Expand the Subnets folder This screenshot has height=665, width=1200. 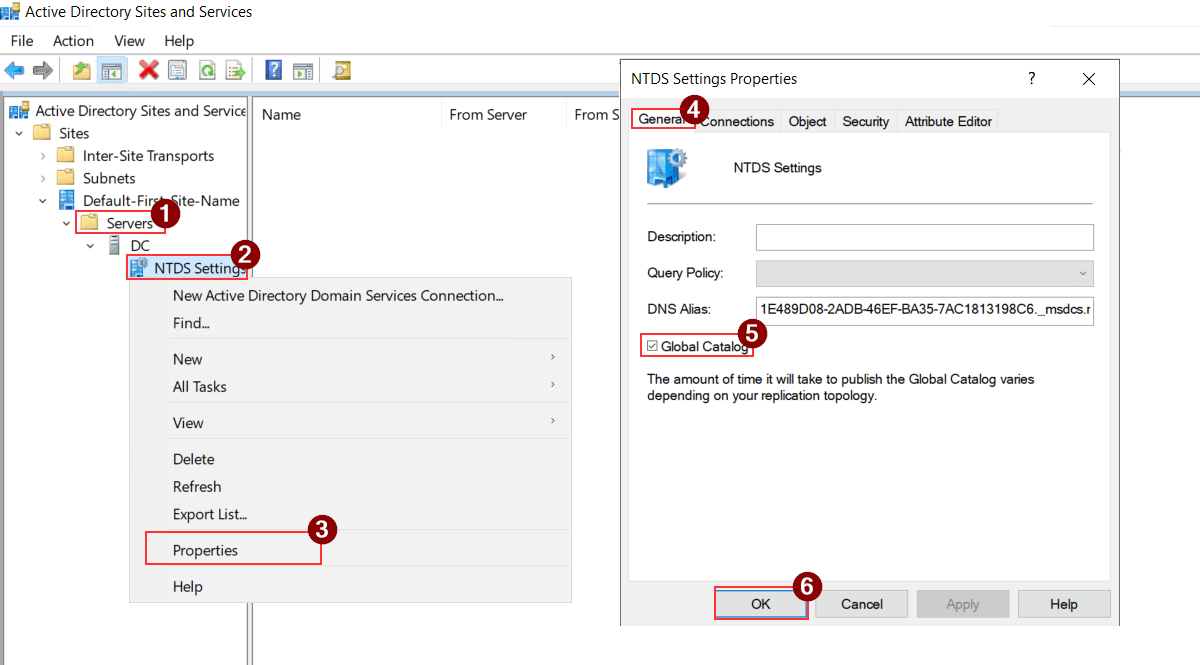(42, 178)
